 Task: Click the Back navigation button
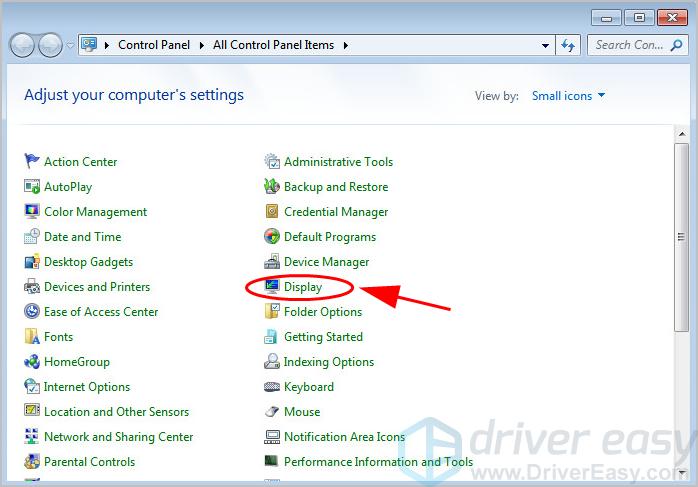(x=22, y=45)
